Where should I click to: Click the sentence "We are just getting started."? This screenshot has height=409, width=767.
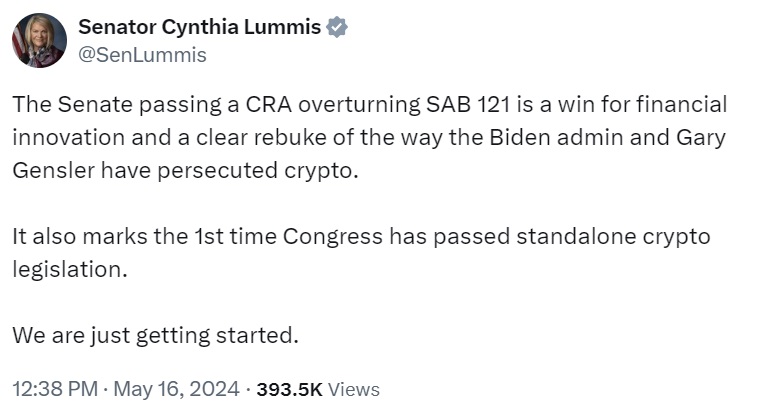click(155, 335)
